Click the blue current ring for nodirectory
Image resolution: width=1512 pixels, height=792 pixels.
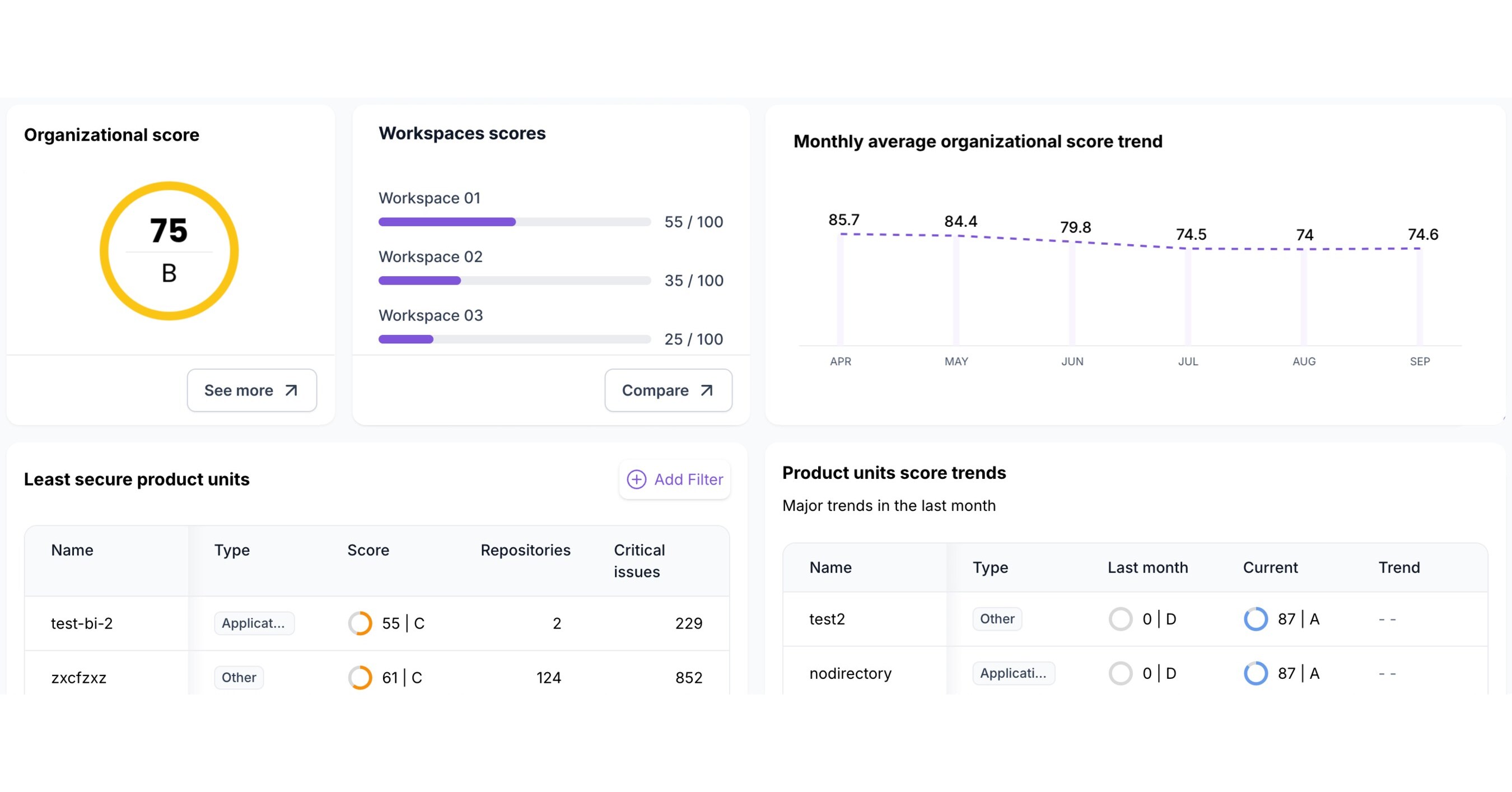[x=1256, y=673]
